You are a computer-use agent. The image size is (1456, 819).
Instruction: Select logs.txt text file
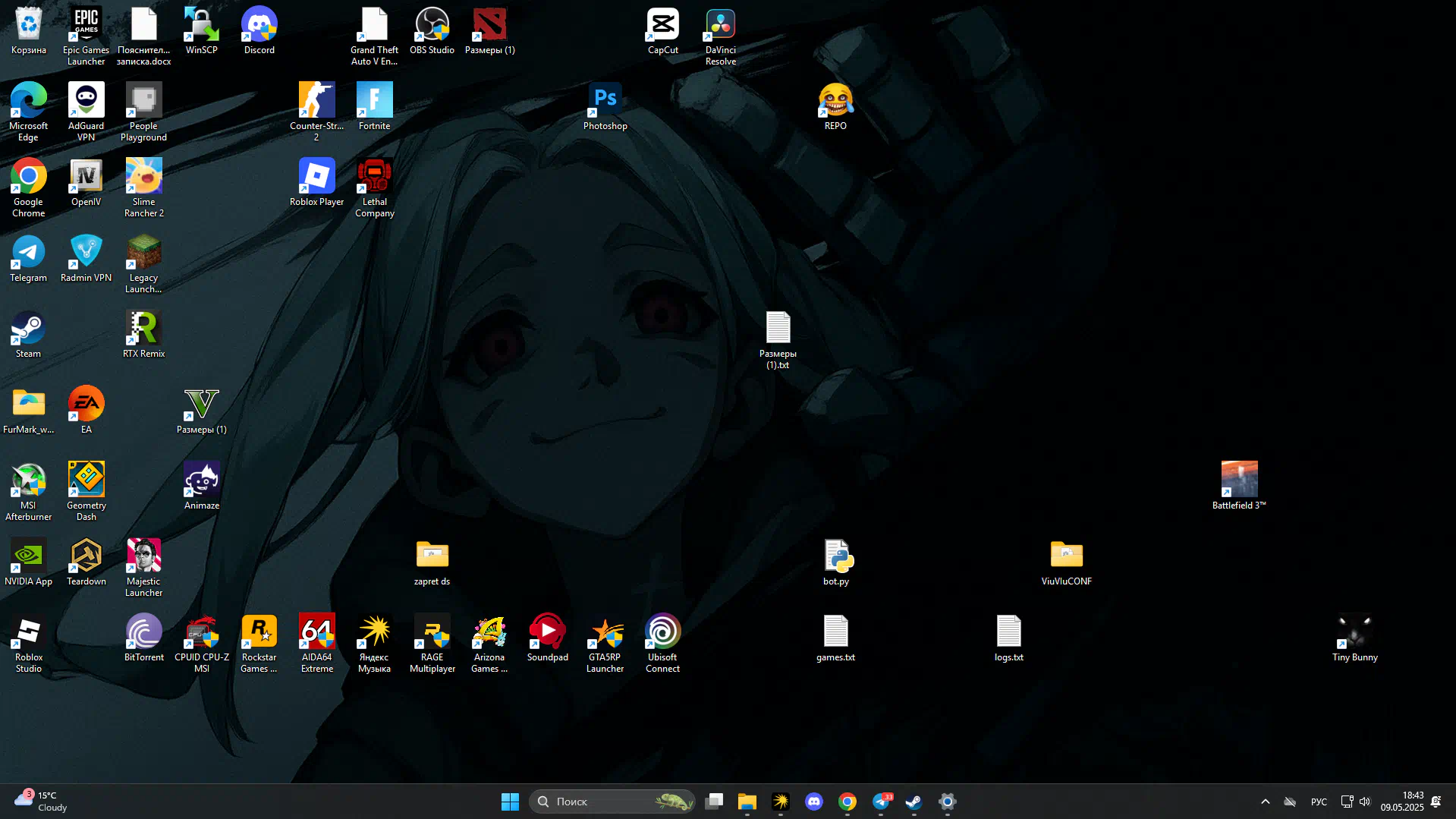[x=1009, y=638]
